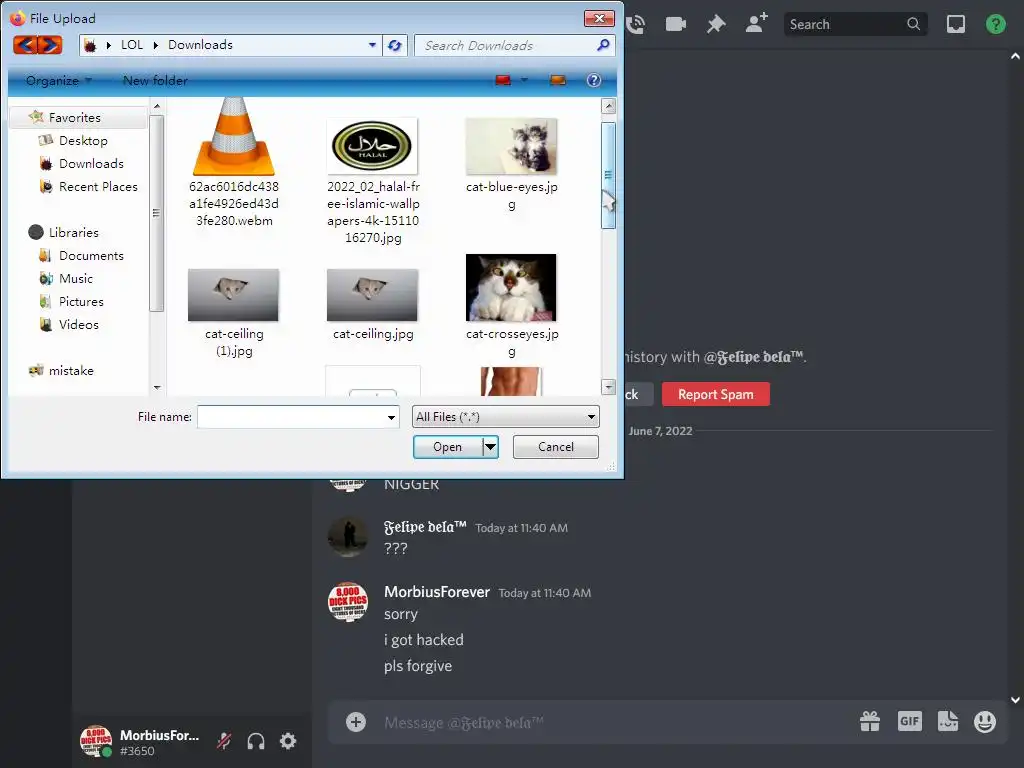Click New folder in toolbar
Screen dimensions: 1024x768
(x=155, y=80)
